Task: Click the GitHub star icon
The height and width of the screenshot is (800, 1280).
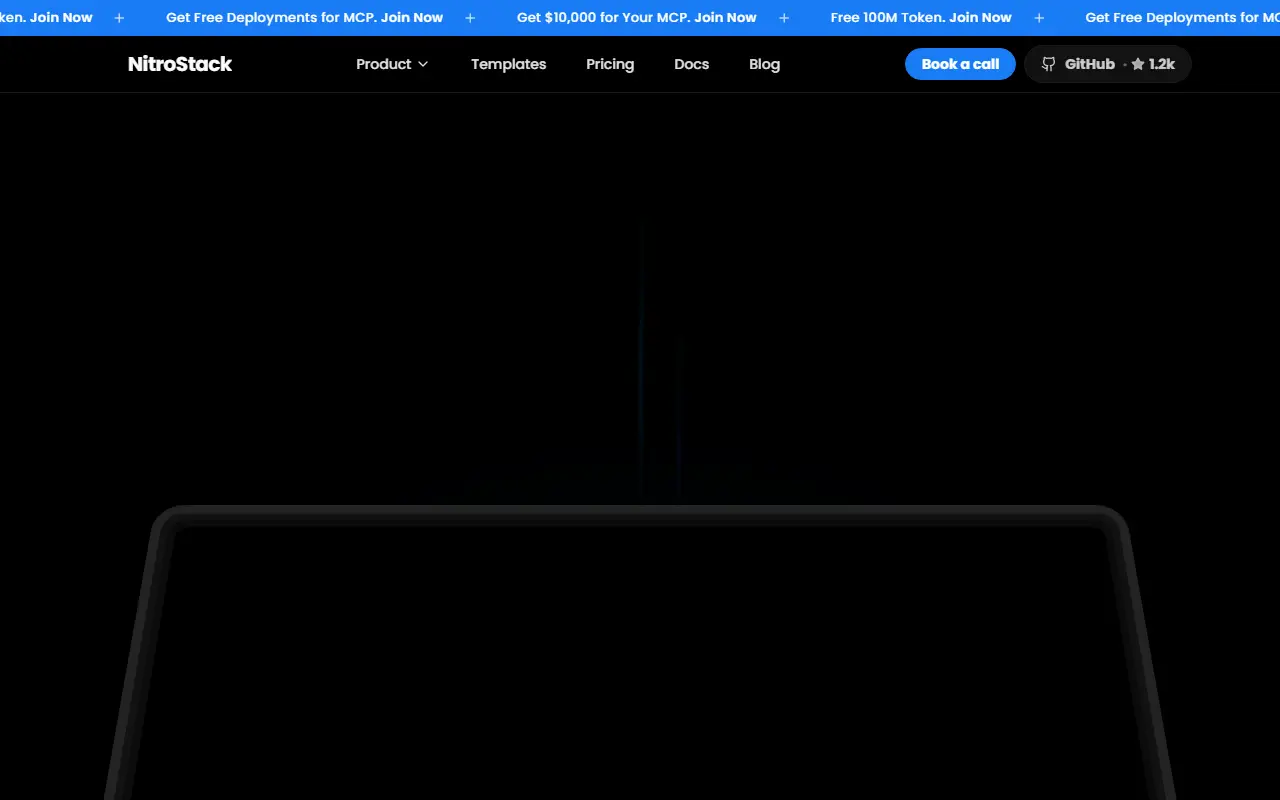Action: [x=1138, y=64]
